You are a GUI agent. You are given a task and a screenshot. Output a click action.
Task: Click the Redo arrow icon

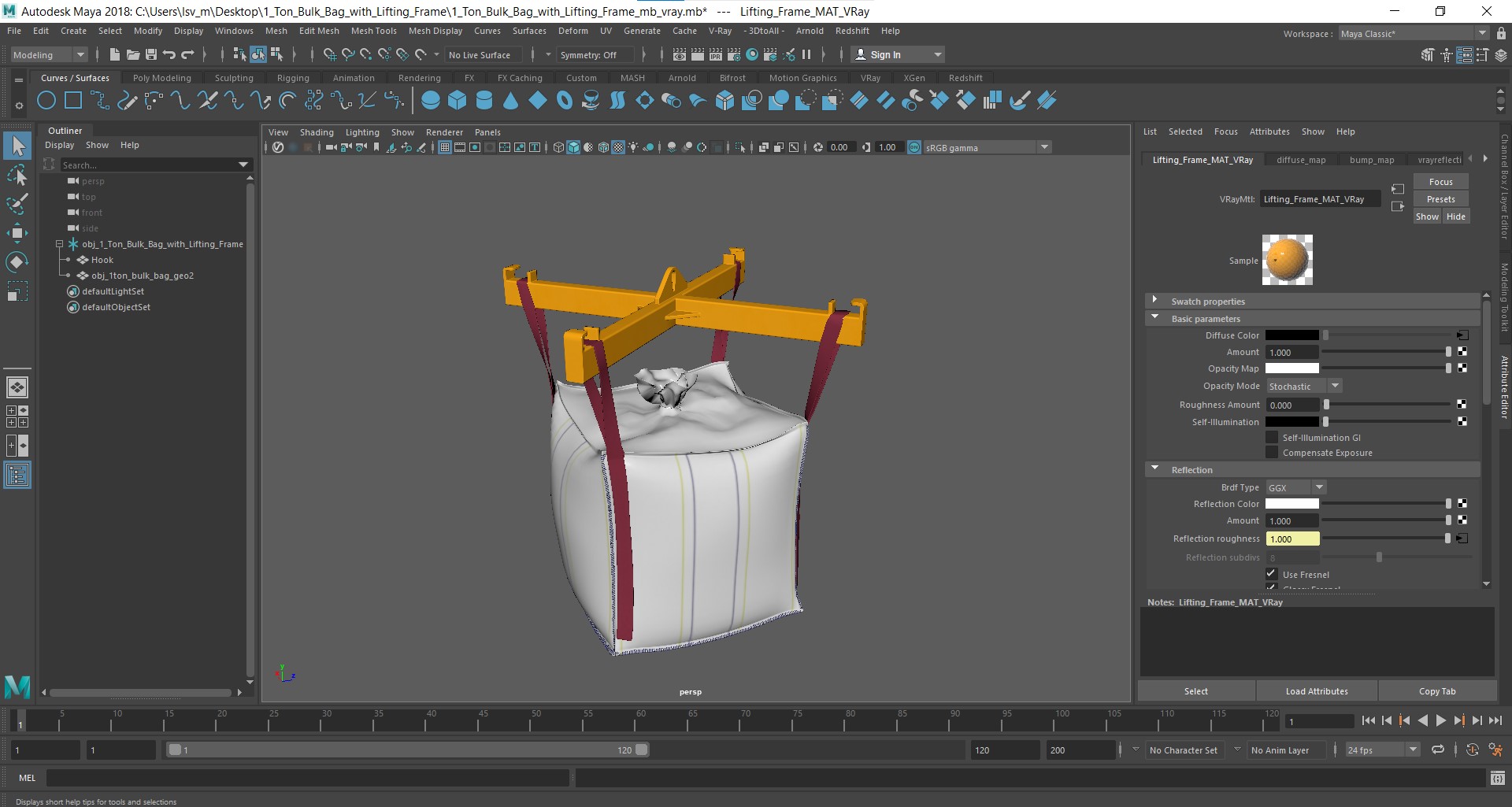coord(188,54)
